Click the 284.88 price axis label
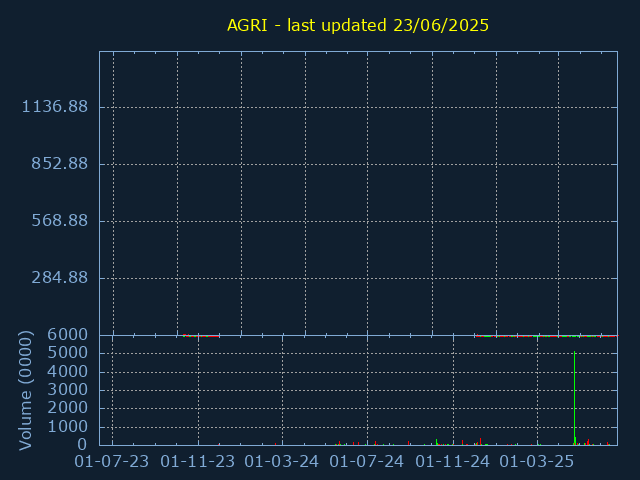Screen dimensions: 640x480 pos(60,278)
